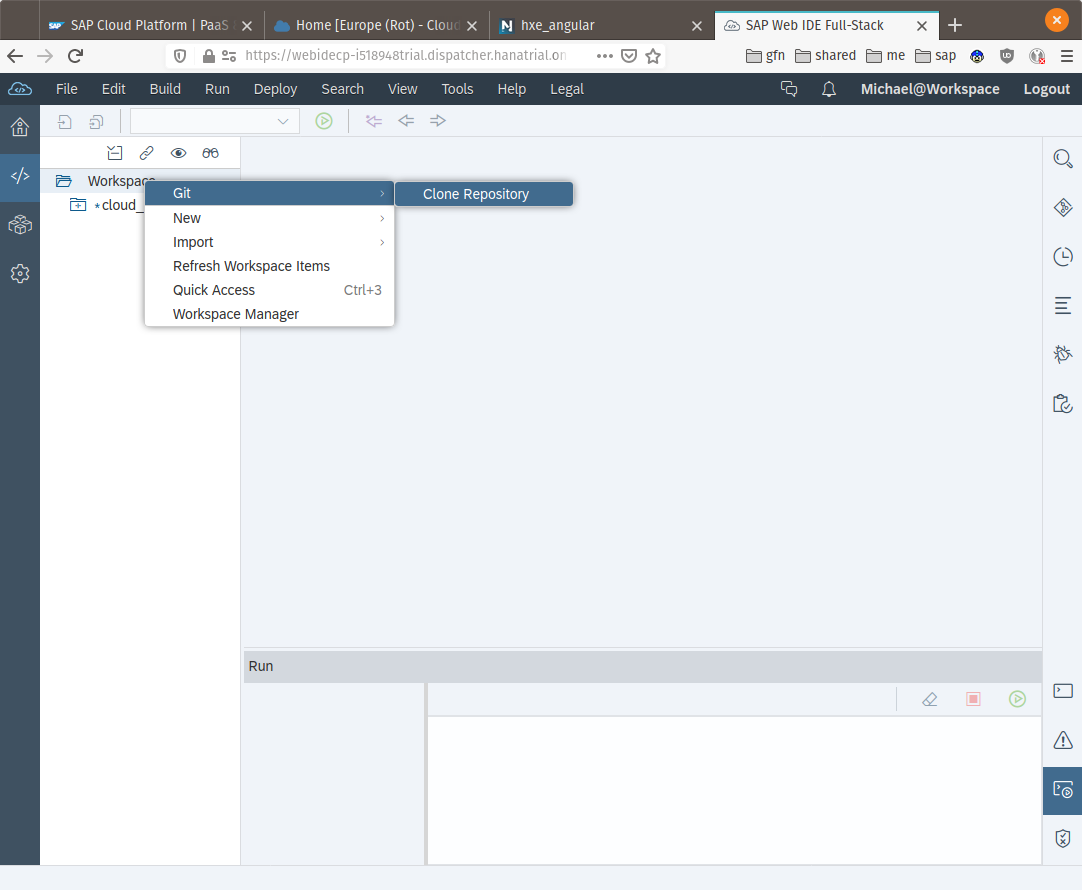Expand the cloud_ project folder
Viewport: 1082px width, 890px height.
[78, 205]
